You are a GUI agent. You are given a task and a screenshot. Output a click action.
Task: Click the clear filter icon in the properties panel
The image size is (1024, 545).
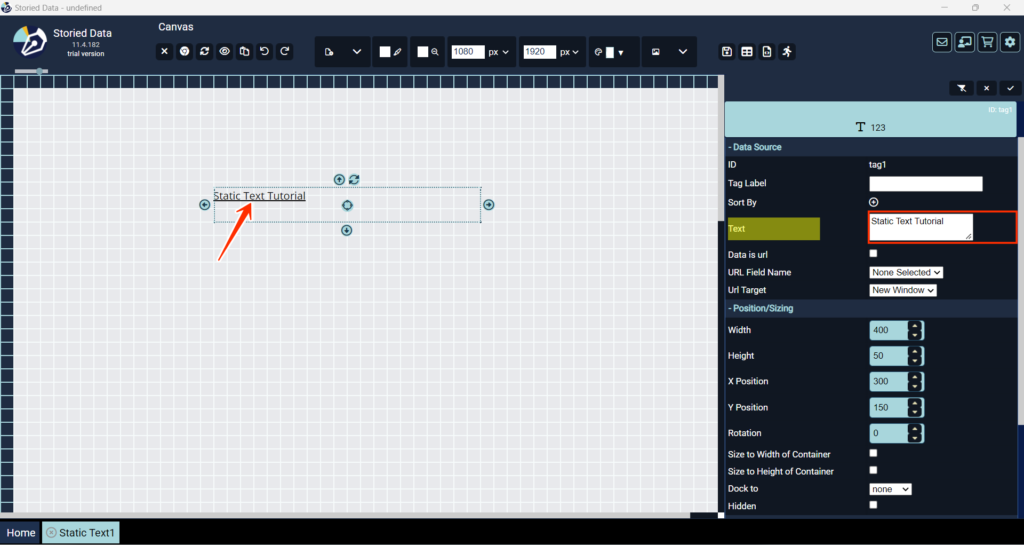[x=961, y=88]
